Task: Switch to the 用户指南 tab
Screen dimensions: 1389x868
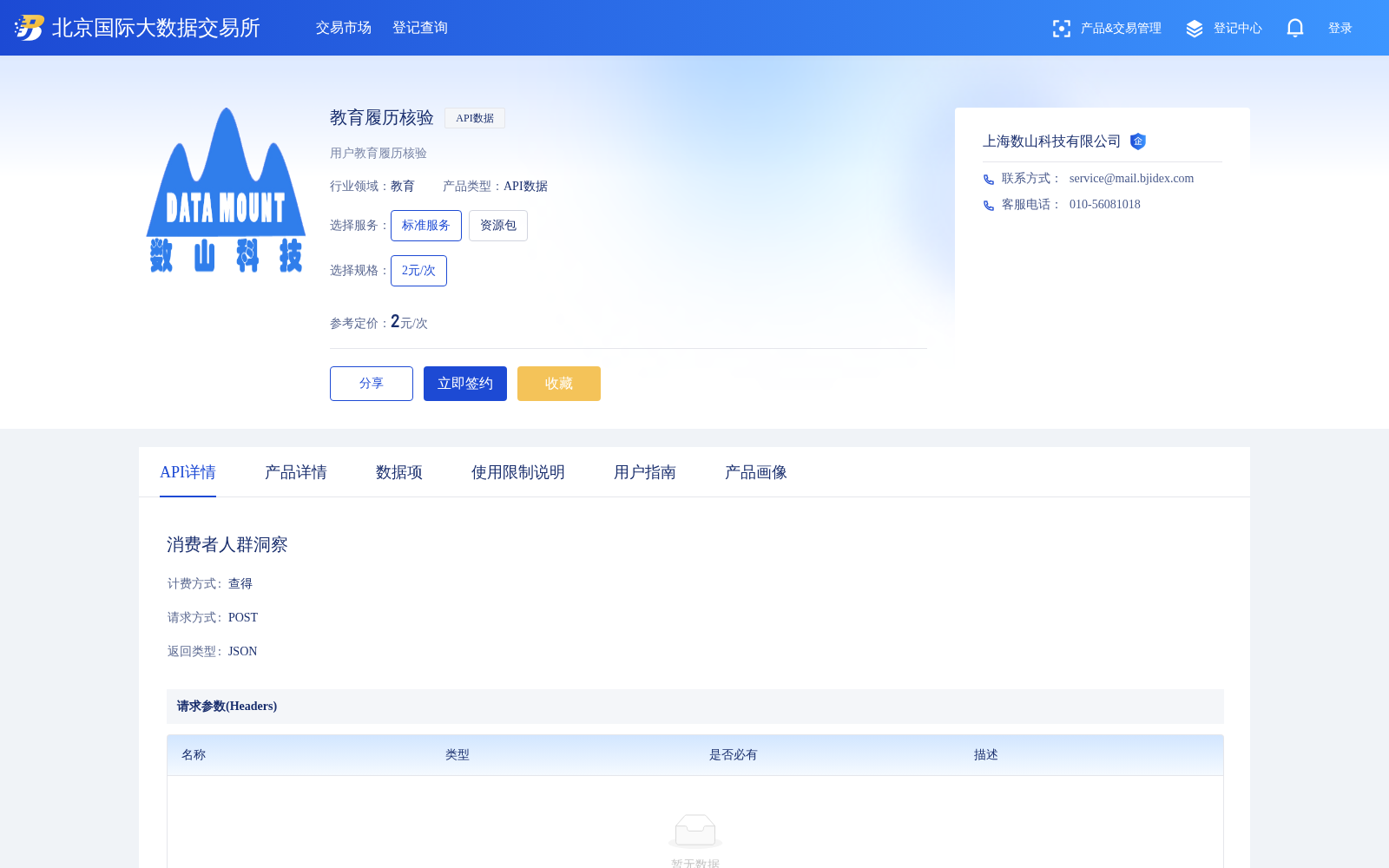Action: pyautogui.click(x=645, y=472)
